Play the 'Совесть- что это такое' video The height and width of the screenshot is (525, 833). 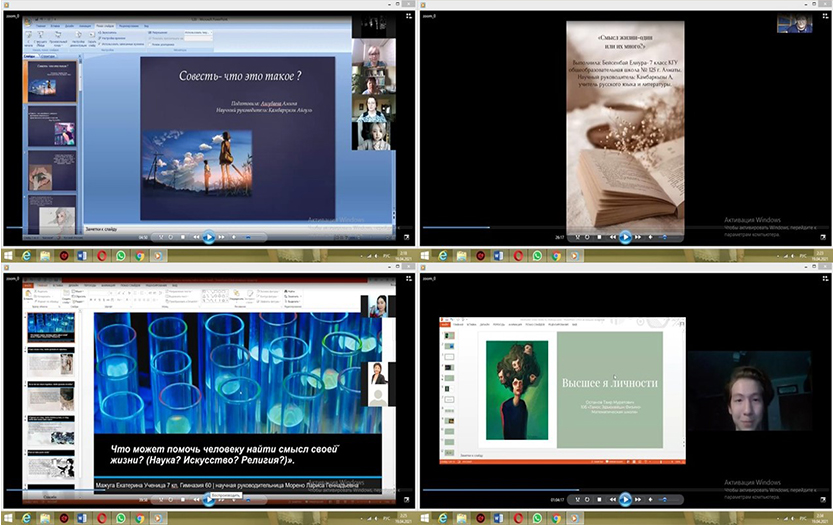tap(209, 237)
